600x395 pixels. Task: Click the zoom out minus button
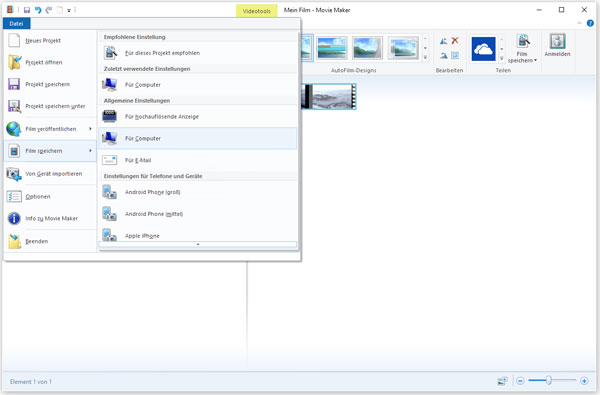pyautogui.click(x=520, y=381)
